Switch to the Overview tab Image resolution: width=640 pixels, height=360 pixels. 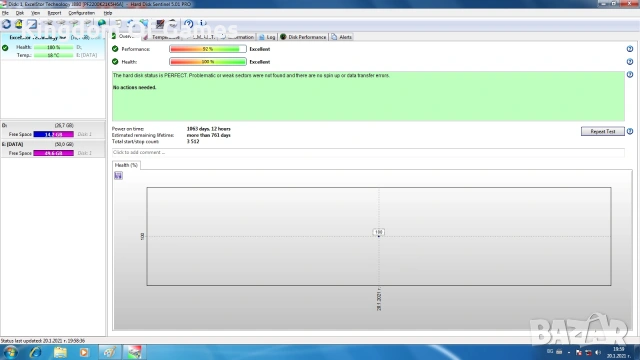pos(126,36)
